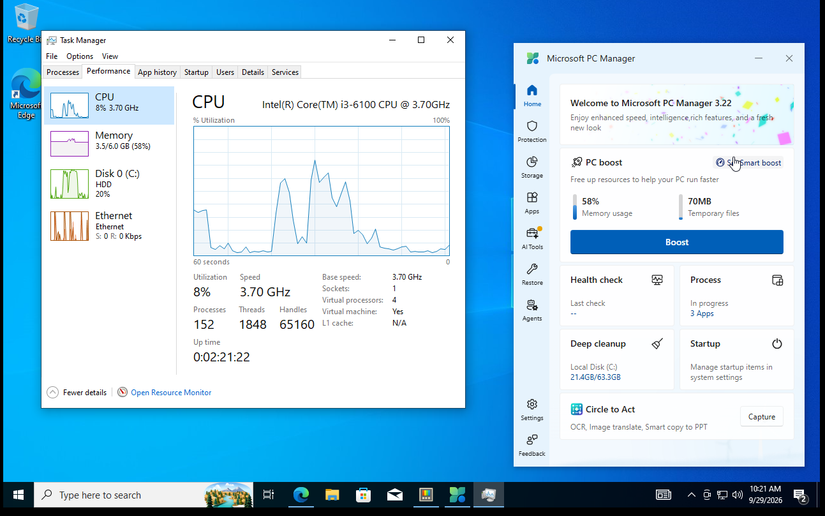This screenshot has width=825, height=516.
Task: Toggle the Smart boost option
Action: [749, 163]
